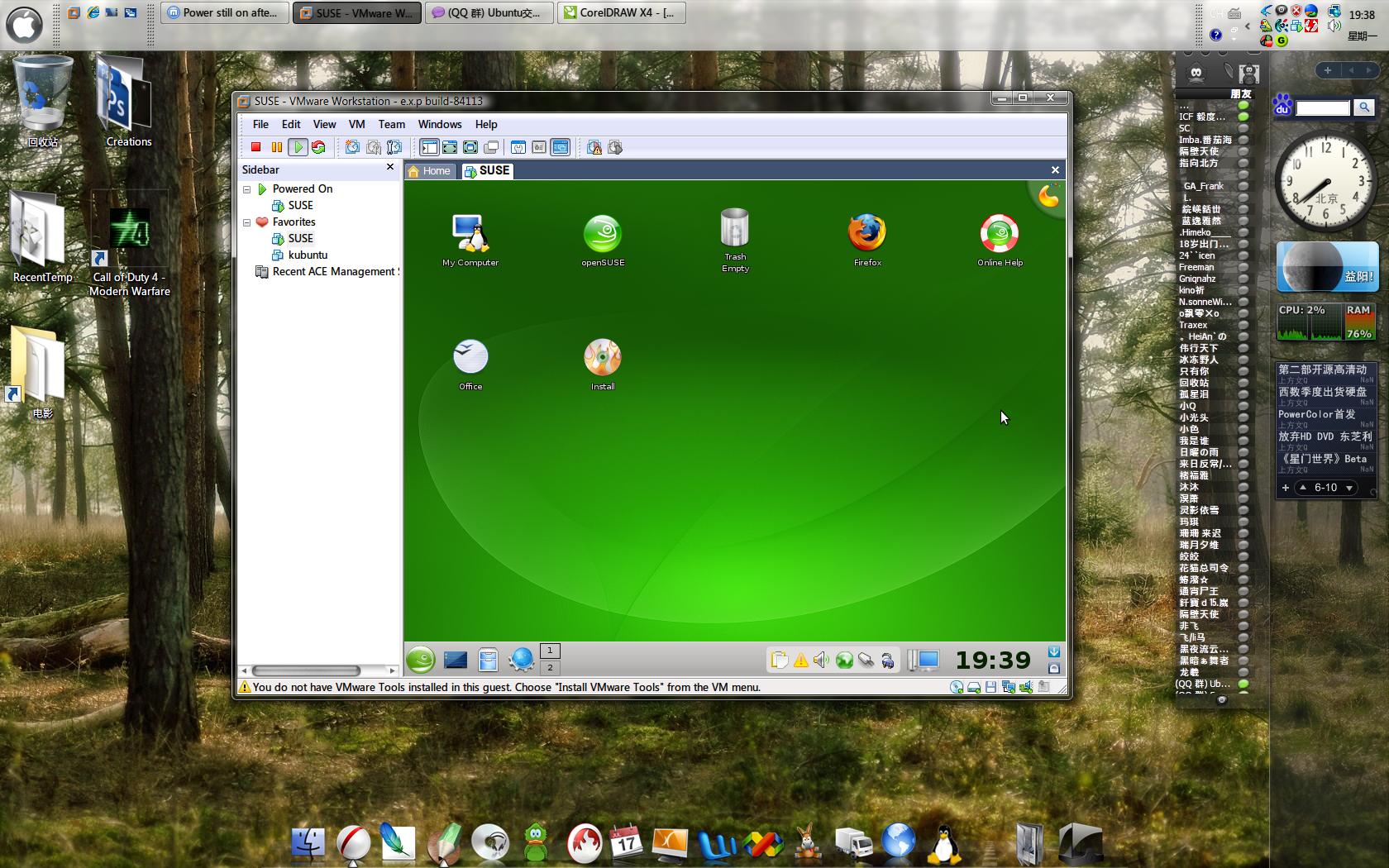The height and width of the screenshot is (868, 1389).
Task: Click the show desktop panel icon
Action: [x=456, y=660]
